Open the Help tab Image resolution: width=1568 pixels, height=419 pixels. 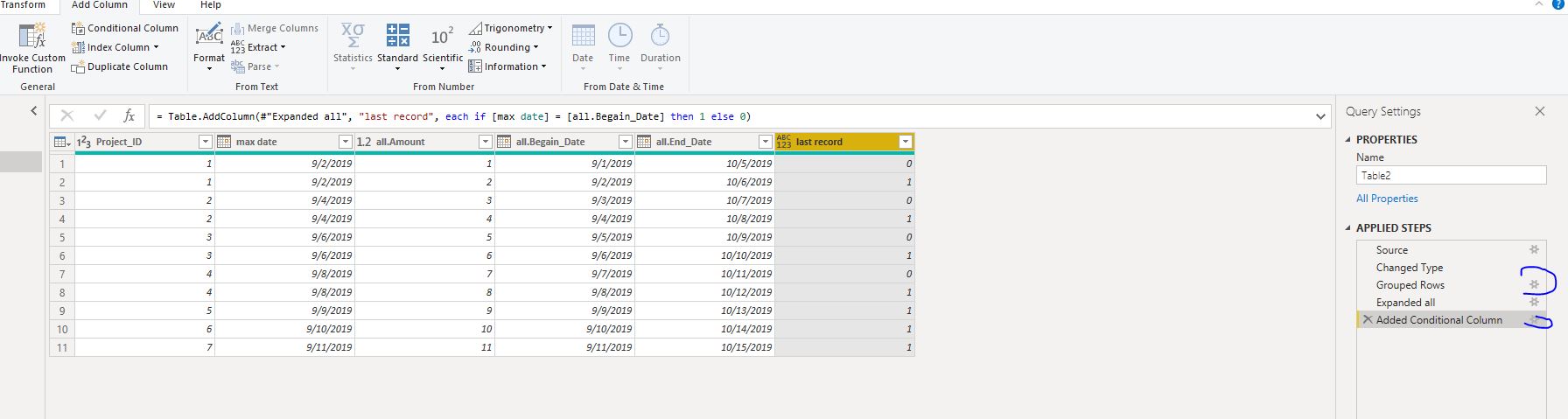[x=210, y=5]
